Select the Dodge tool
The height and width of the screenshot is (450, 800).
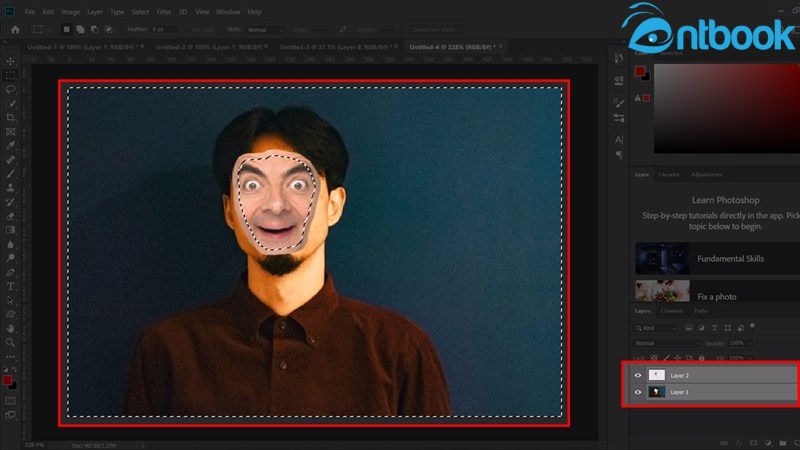[10, 258]
